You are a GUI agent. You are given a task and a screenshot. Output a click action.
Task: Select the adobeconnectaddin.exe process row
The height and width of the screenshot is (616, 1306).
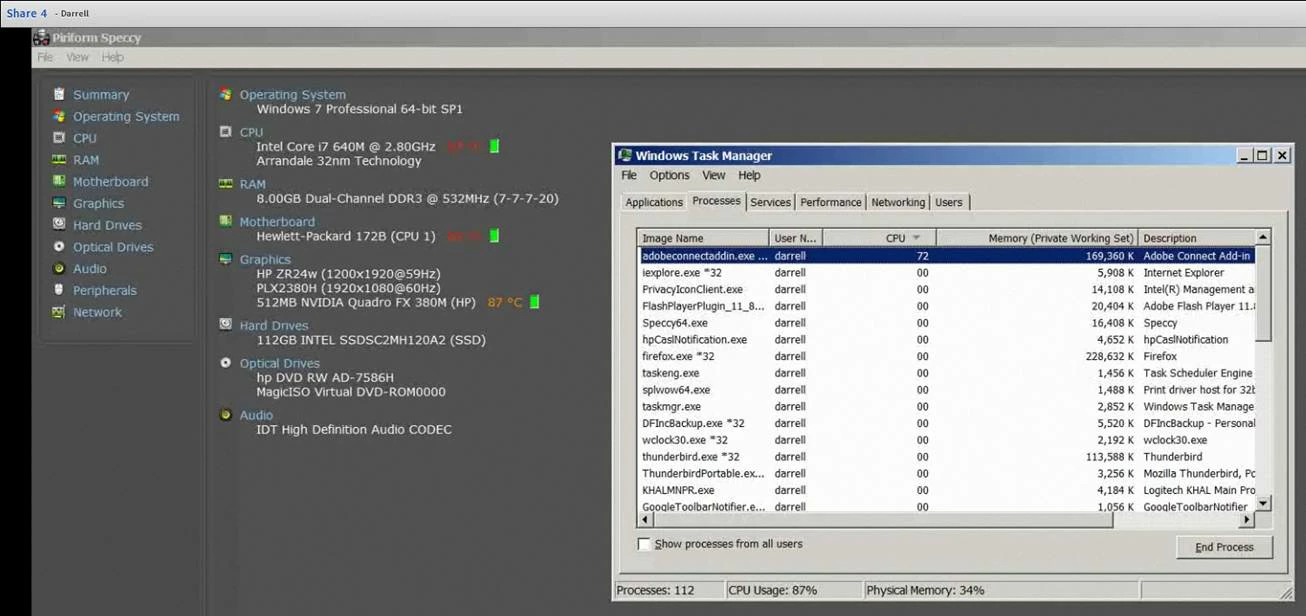(x=946, y=256)
